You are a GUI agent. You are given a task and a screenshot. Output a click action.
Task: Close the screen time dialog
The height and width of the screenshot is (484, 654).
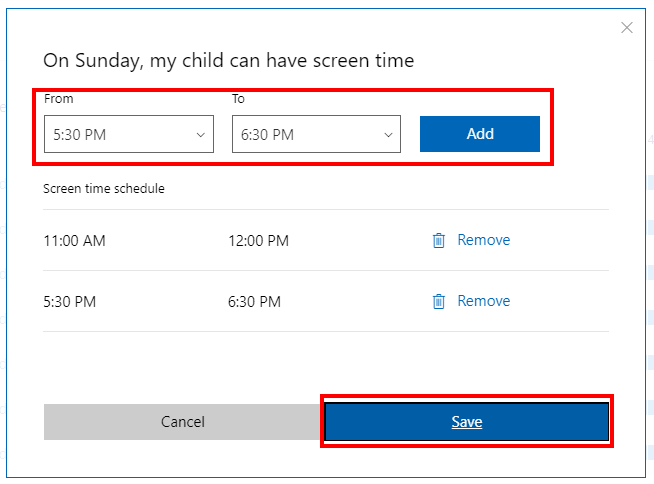[626, 28]
